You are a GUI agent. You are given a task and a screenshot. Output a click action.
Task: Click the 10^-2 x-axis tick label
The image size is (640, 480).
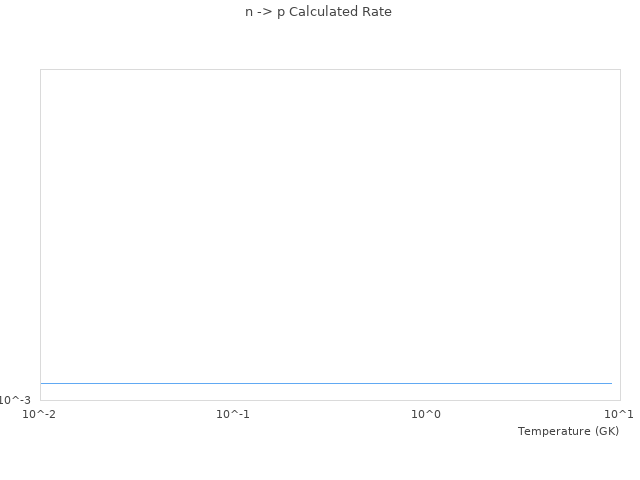coord(40,413)
